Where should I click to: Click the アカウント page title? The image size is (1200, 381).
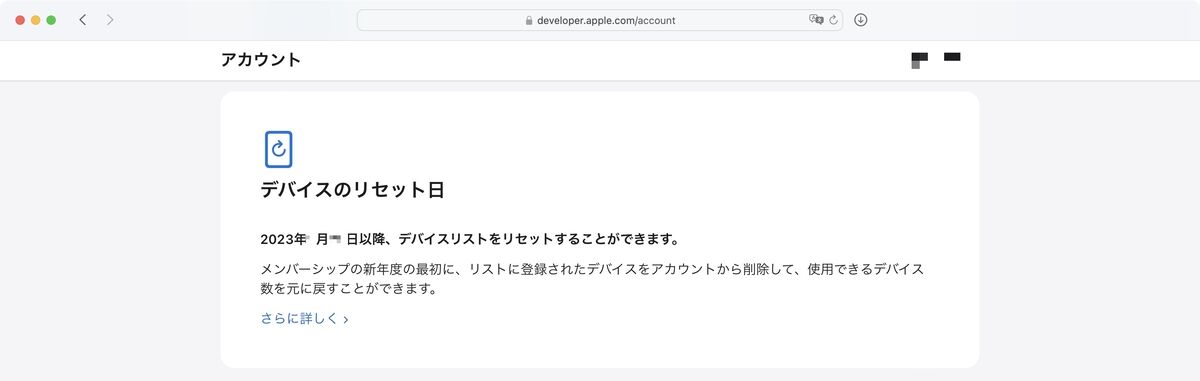[261, 60]
